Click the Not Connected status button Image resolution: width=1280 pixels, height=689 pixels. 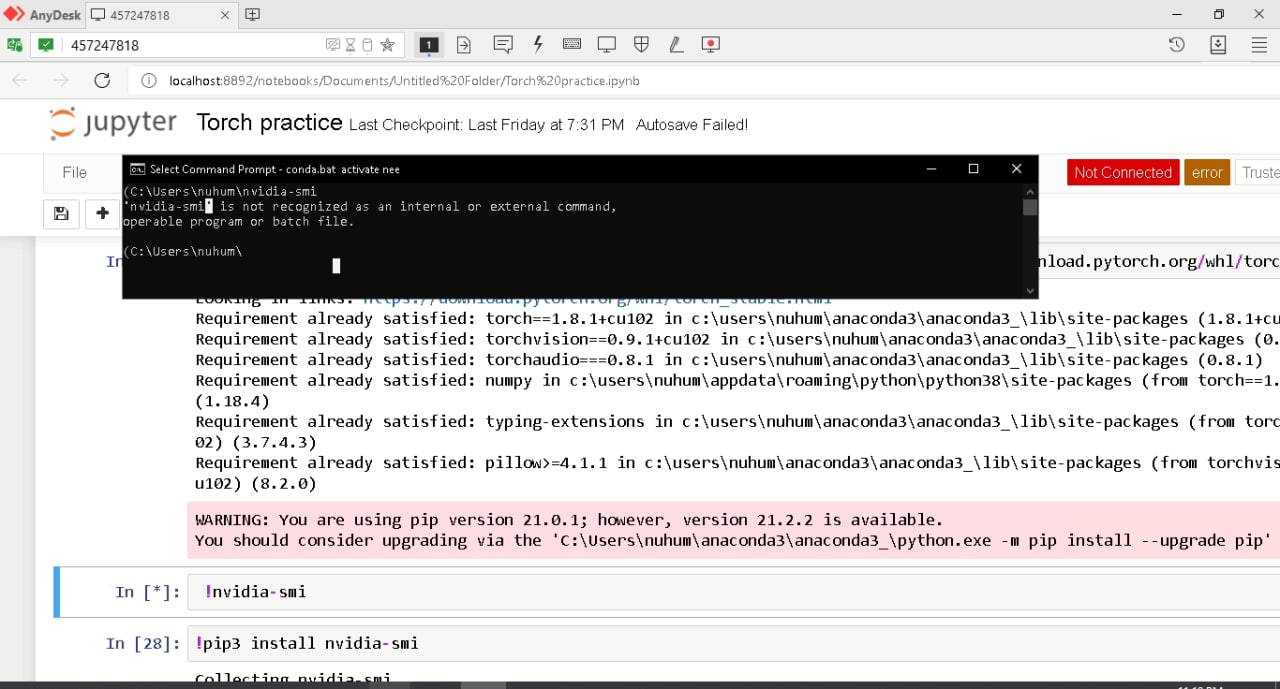click(x=1123, y=172)
